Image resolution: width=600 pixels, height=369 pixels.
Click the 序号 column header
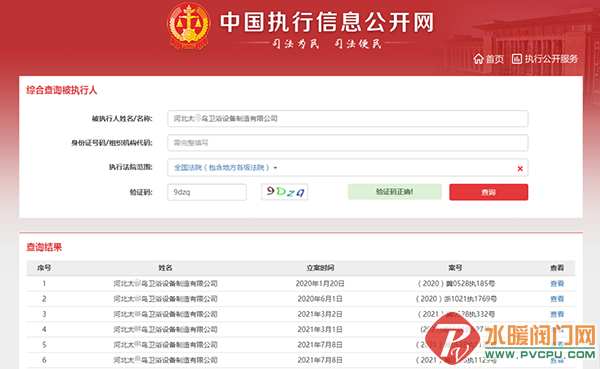(44, 268)
